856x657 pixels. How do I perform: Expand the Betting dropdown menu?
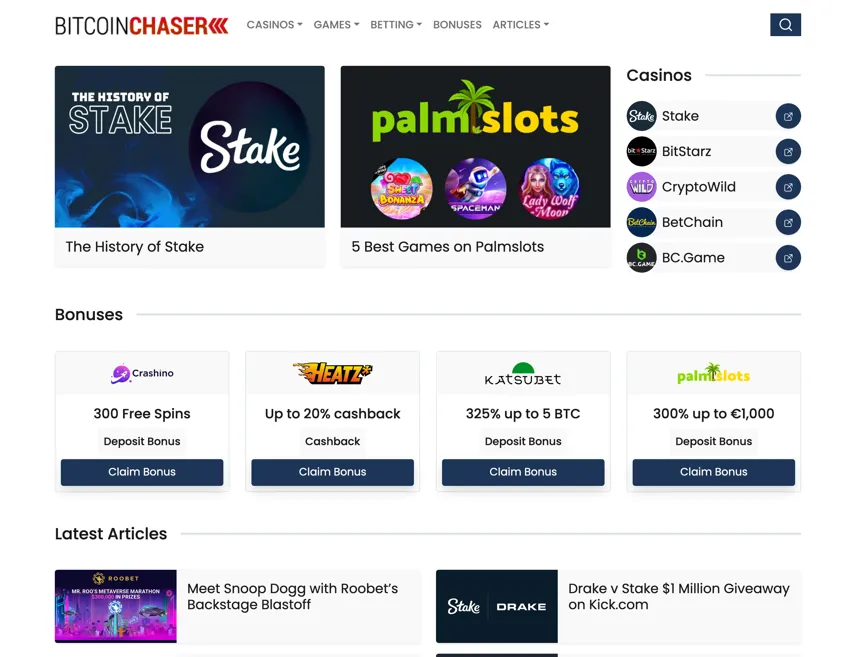point(396,25)
